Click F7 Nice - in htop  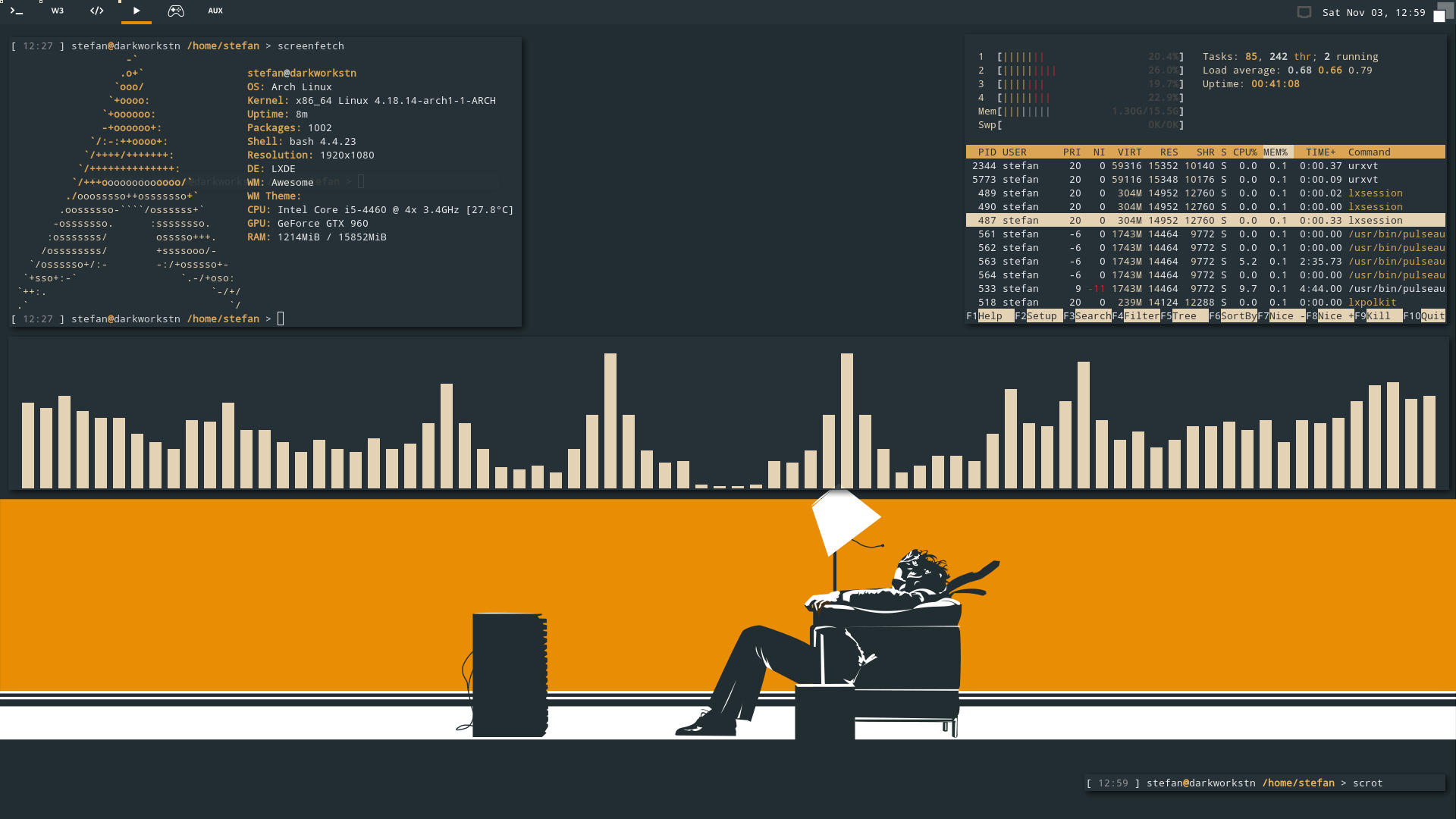point(1281,316)
